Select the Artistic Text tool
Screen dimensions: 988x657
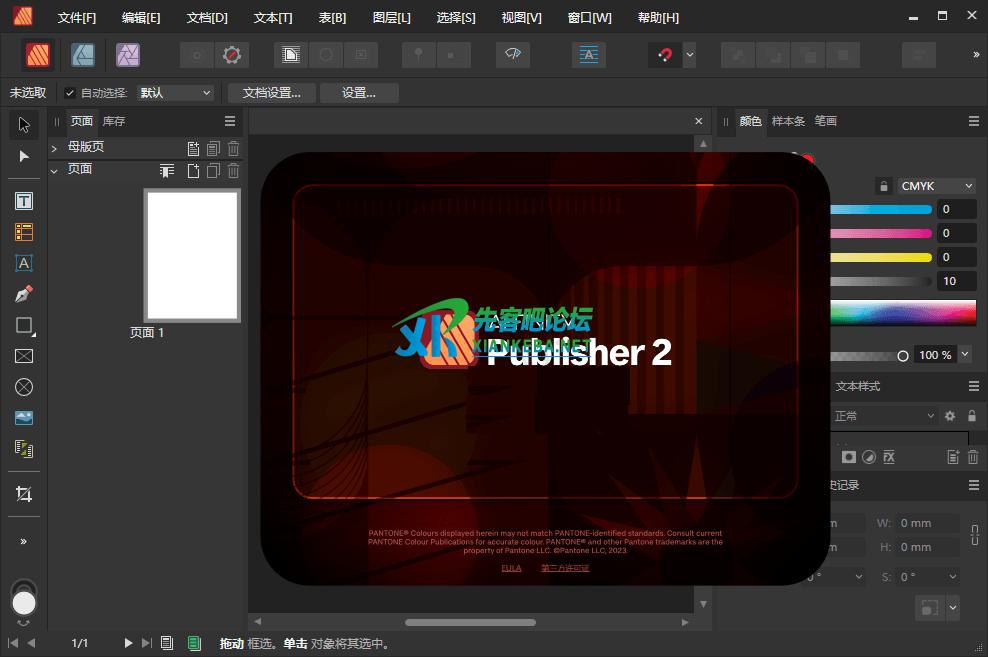(24, 263)
